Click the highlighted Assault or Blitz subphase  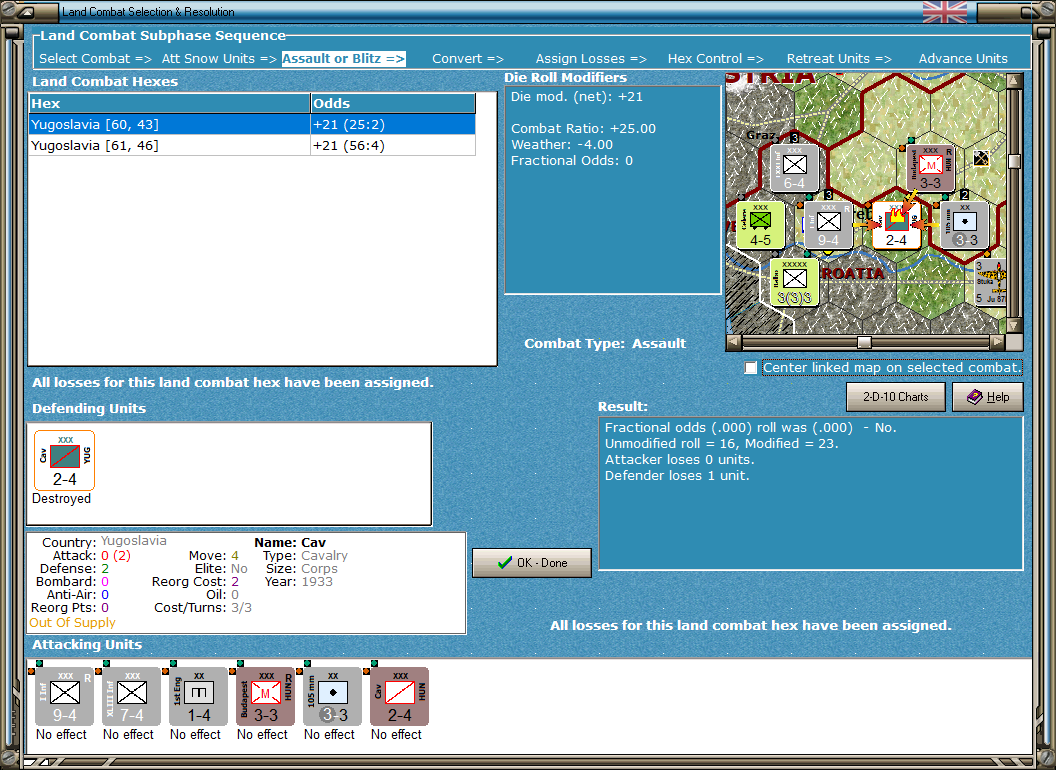point(343,59)
